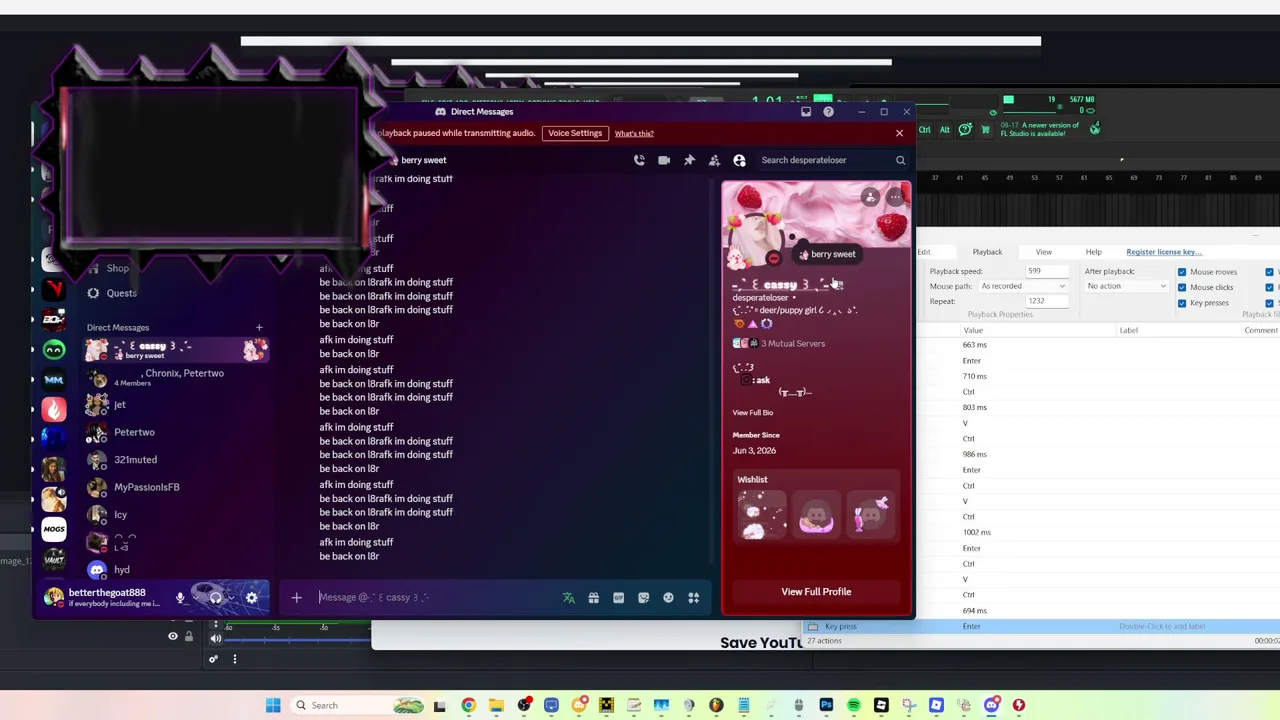This screenshot has width=1280, height=720.
Task: Select the middle wishlist item thumbnail
Action: tap(816, 515)
